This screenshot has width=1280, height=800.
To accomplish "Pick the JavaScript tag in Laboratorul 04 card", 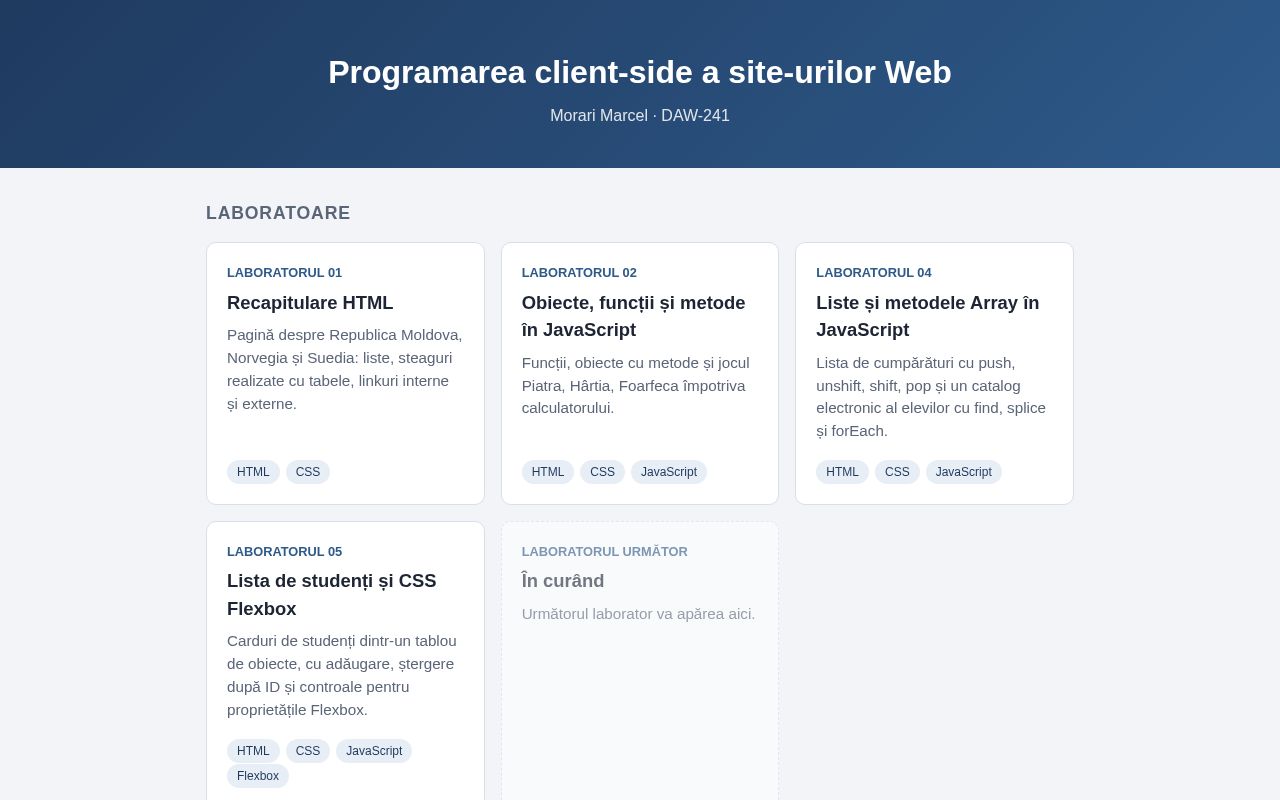I will [964, 472].
